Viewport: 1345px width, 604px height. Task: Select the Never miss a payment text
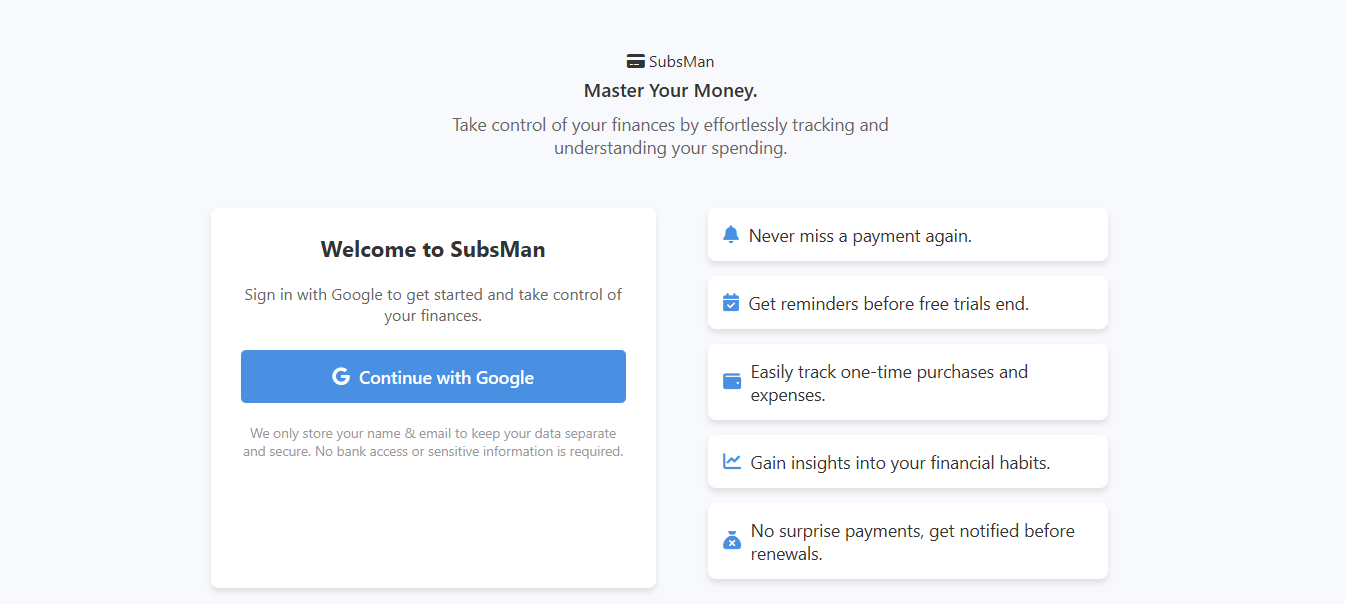tap(860, 236)
